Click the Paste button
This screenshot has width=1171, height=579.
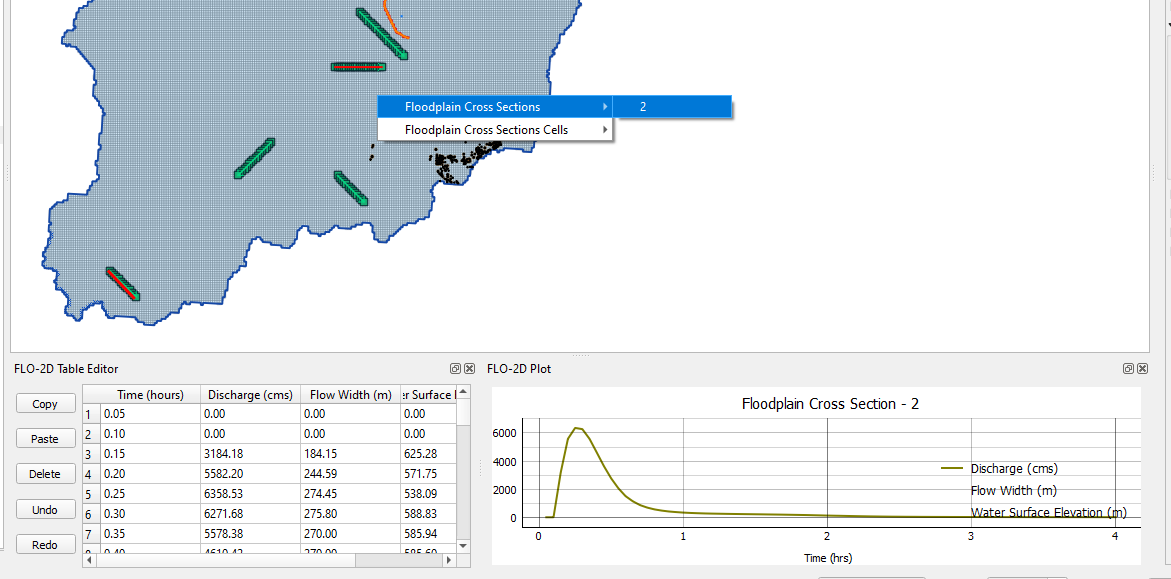pos(45,439)
